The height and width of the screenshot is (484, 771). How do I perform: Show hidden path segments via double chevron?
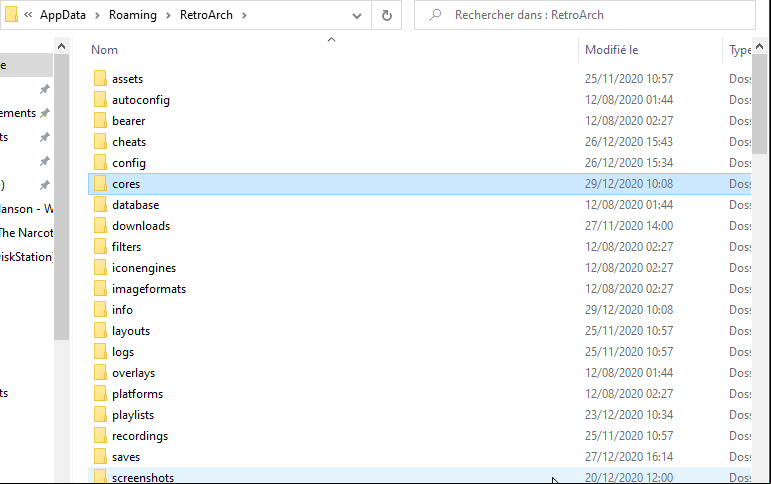coord(28,15)
